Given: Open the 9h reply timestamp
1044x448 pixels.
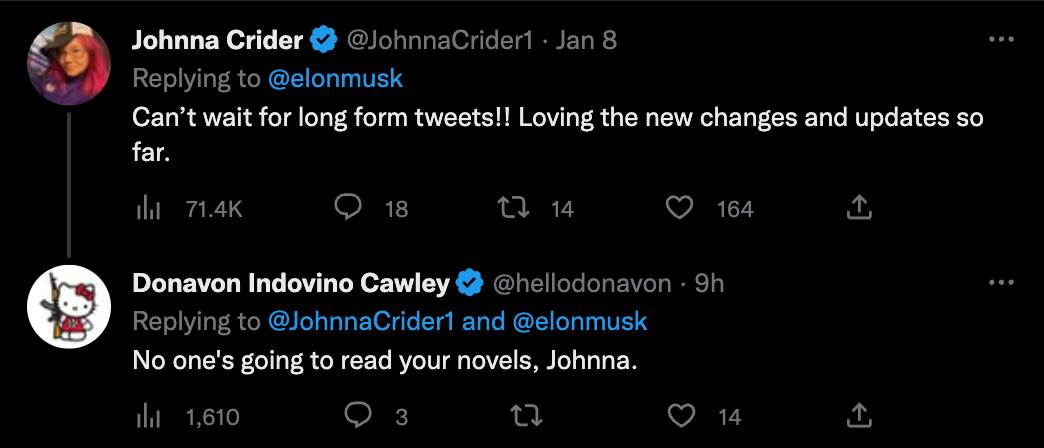Looking at the screenshot, I should pyautogui.click(x=709, y=284).
